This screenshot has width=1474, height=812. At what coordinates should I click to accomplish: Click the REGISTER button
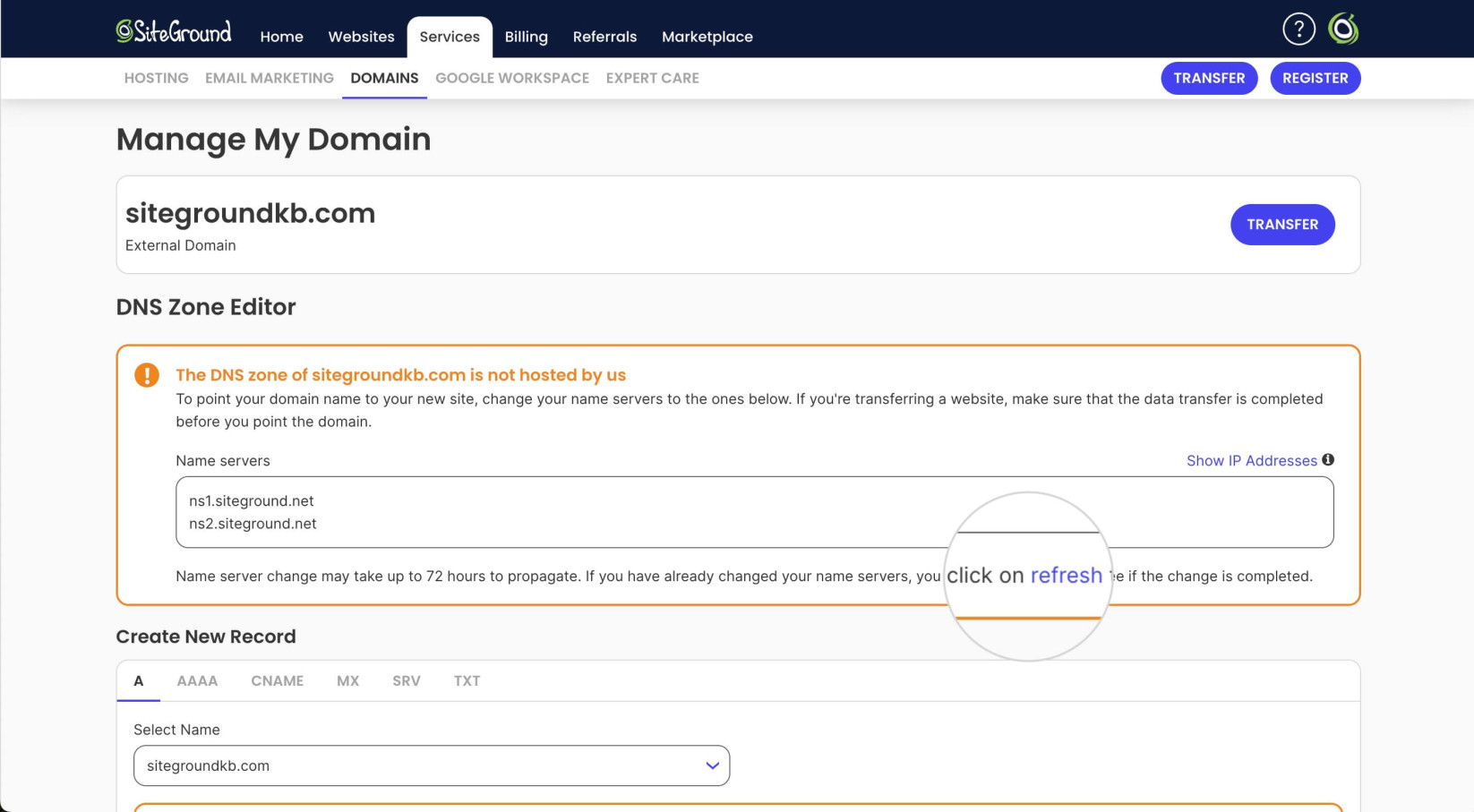1315,78
